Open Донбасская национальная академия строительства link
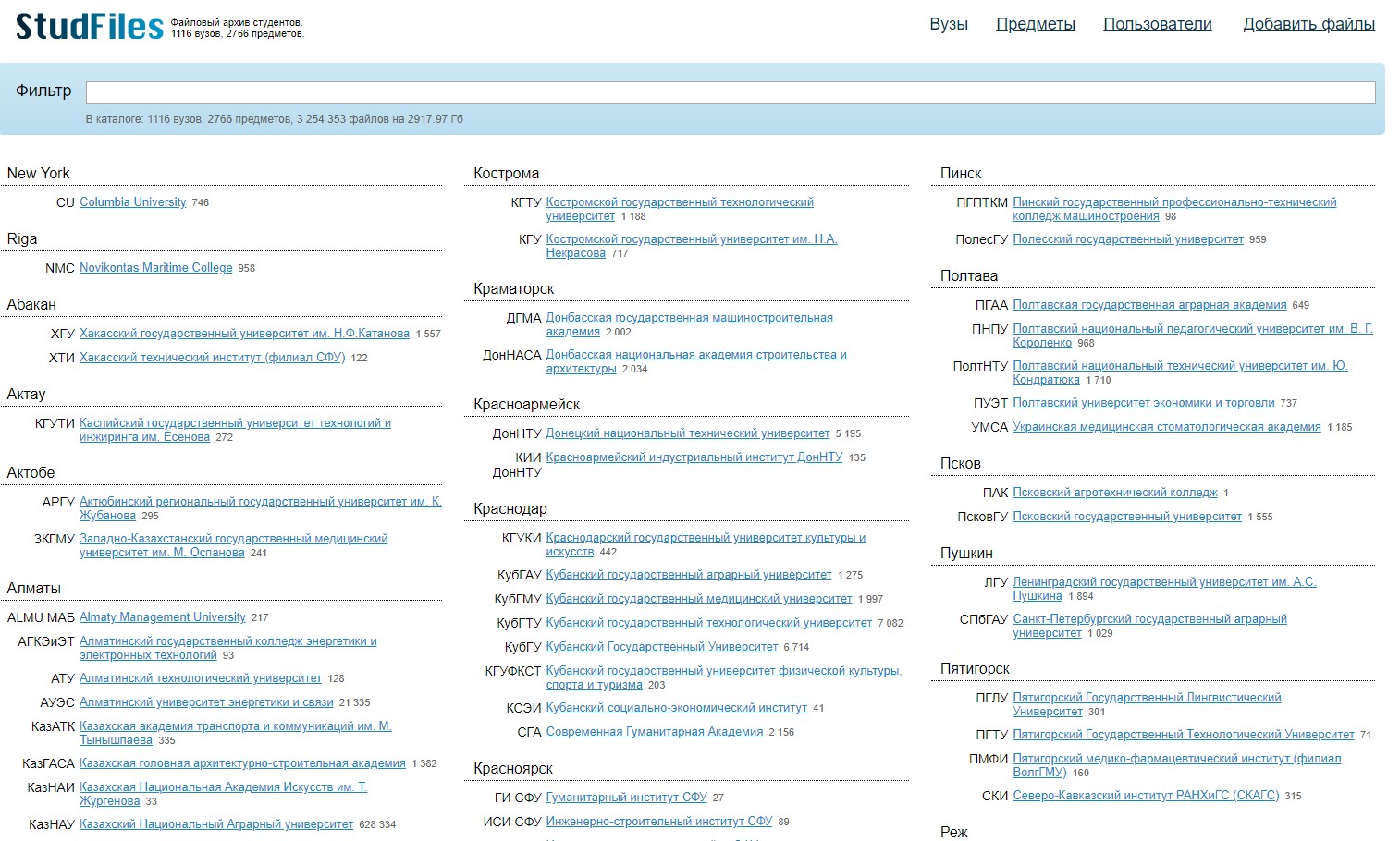1400x841 pixels. tap(696, 361)
